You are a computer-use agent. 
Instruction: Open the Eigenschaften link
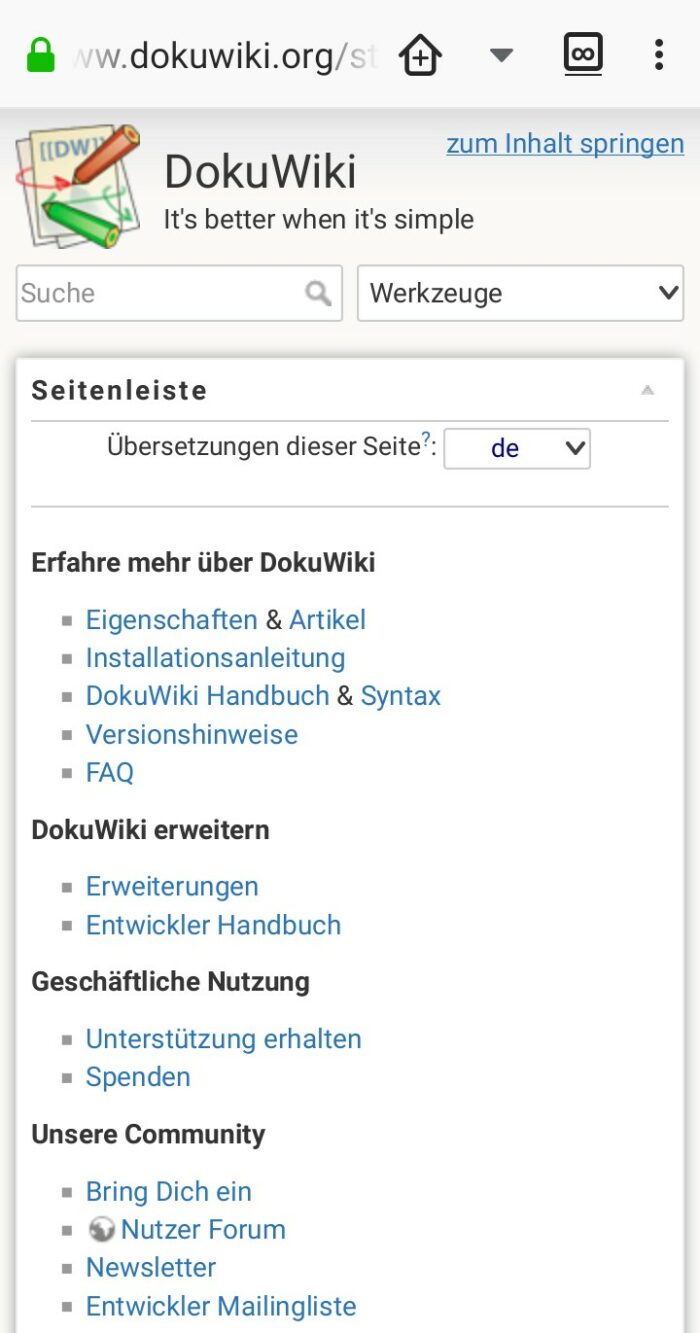tap(172, 619)
